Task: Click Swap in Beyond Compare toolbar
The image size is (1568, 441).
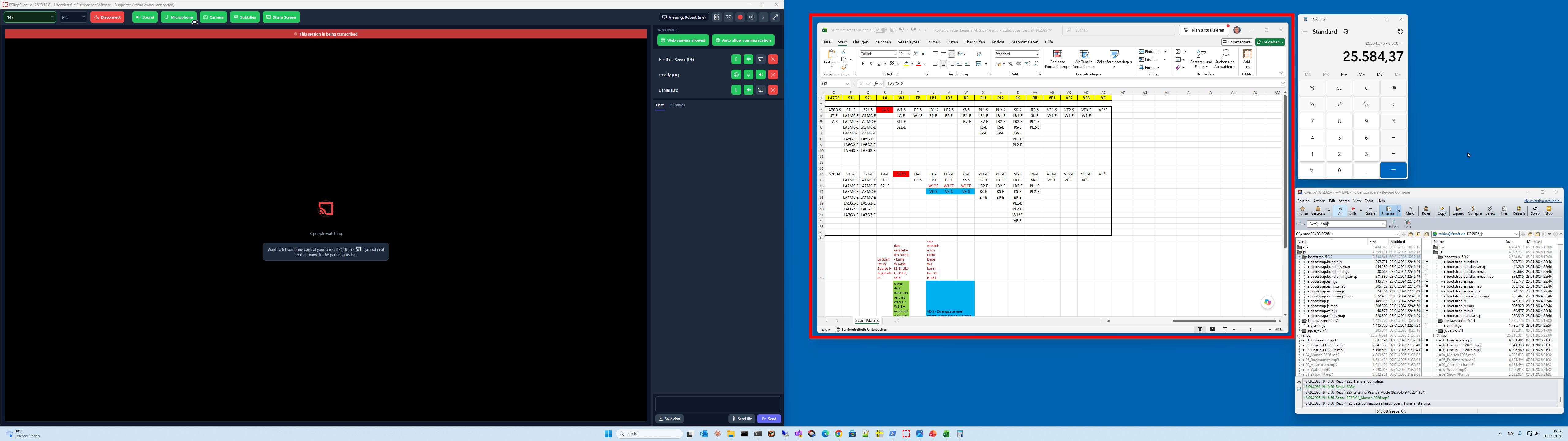Action: [1535, 211]
